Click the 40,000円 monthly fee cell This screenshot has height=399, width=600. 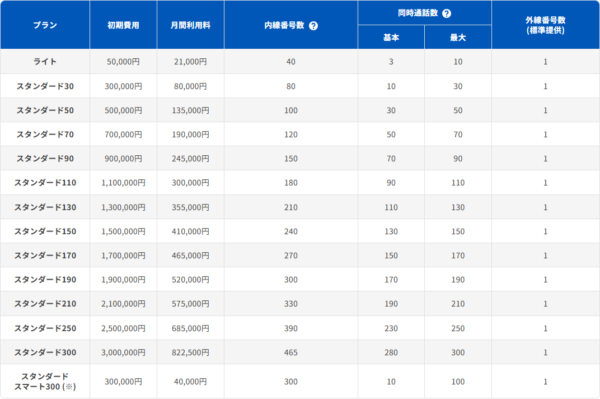191,381
